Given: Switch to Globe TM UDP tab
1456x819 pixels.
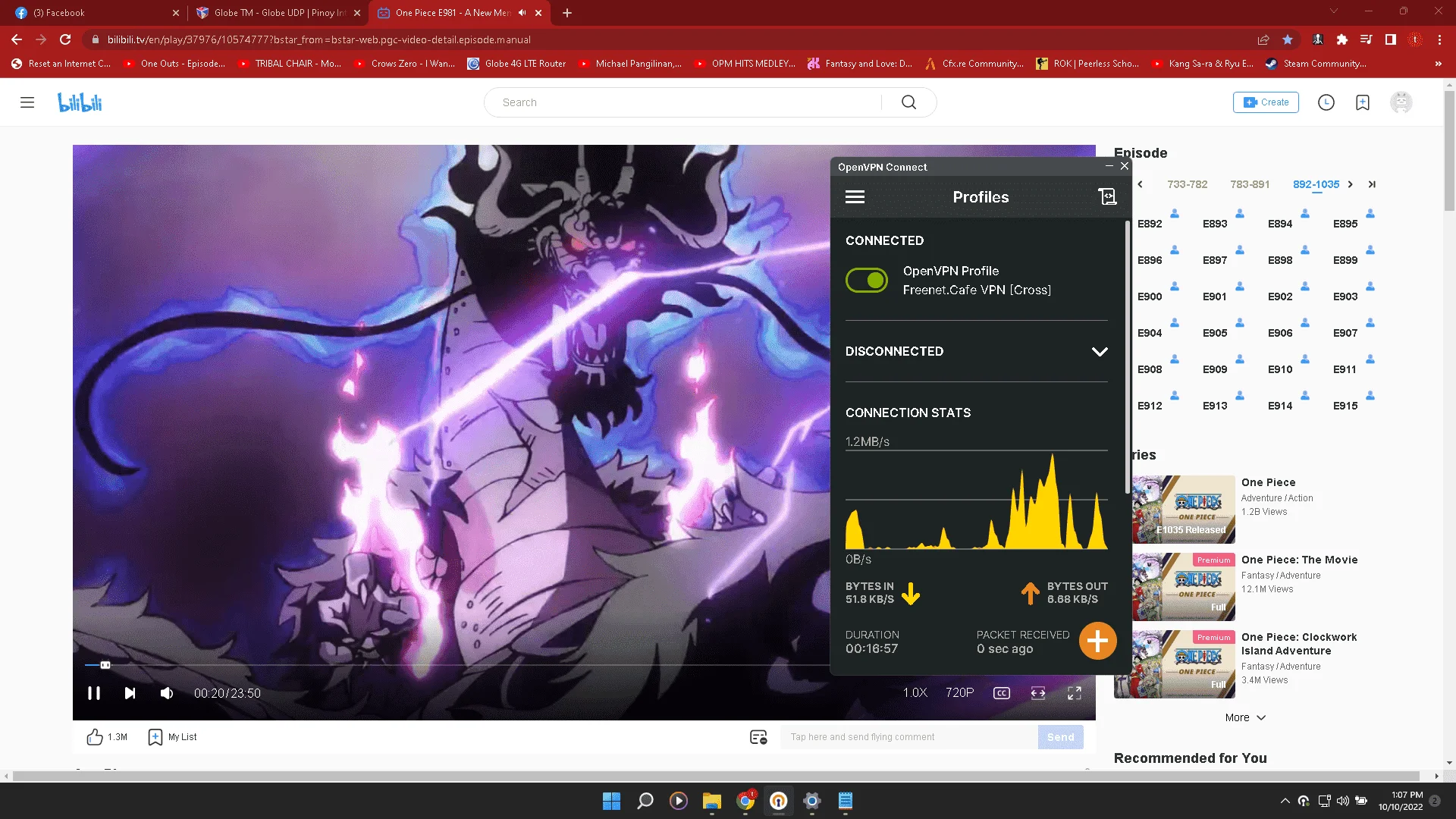Looking at the screenshot, I should tap(278, 13).
